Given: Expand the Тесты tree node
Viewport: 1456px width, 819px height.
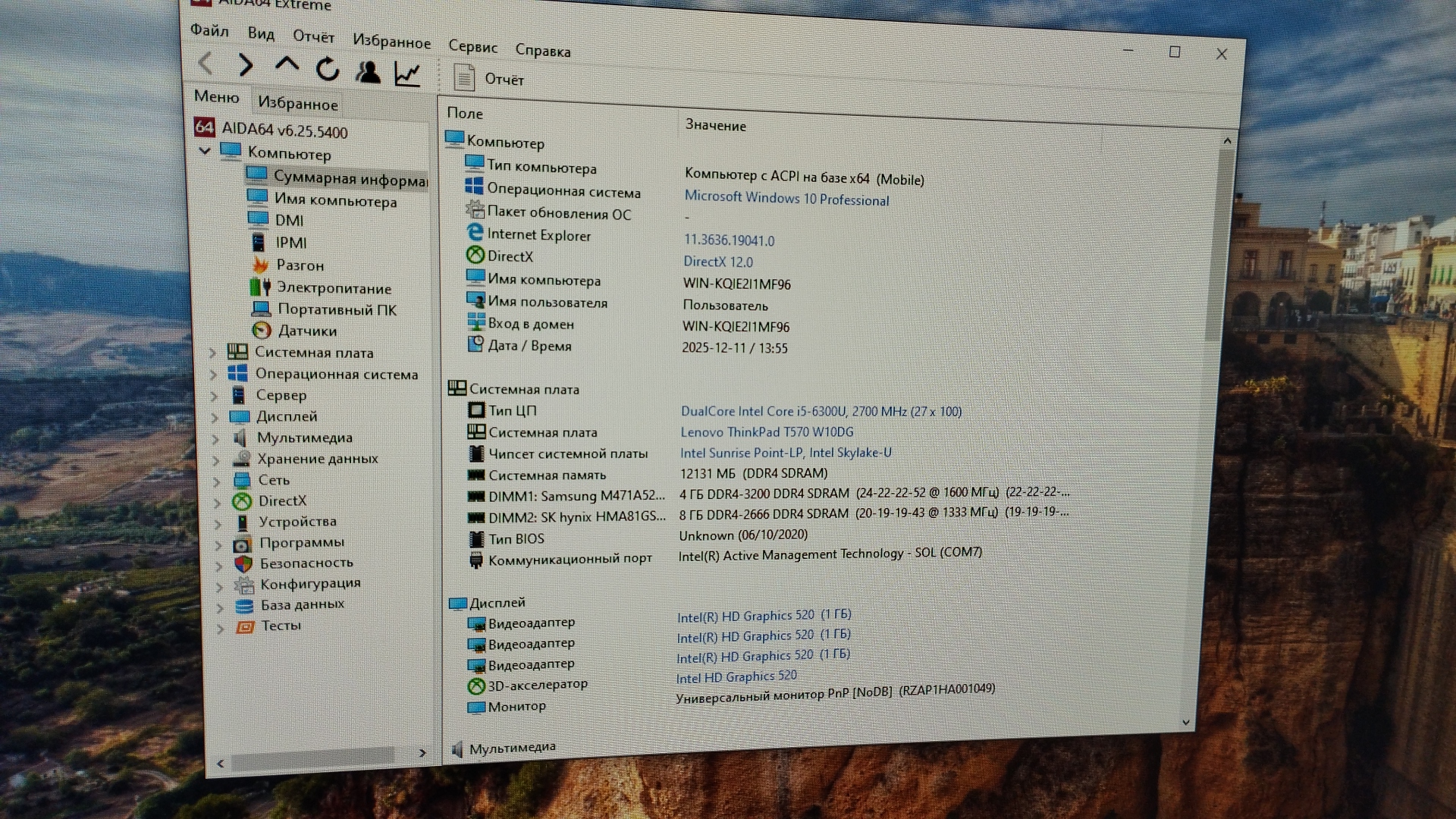Looking at the screenshot, I should [x=221, y=628].
